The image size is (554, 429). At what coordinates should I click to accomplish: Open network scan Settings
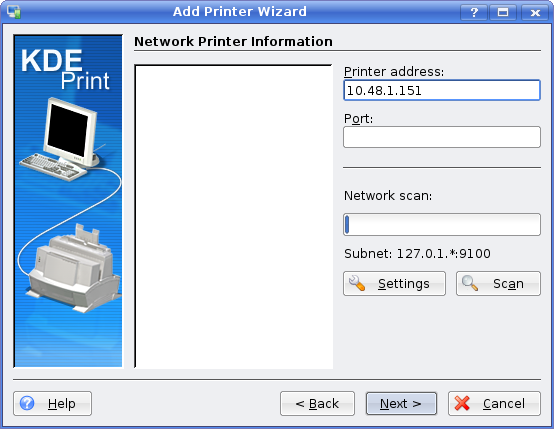pyautogui.click(x=394, y=283)
